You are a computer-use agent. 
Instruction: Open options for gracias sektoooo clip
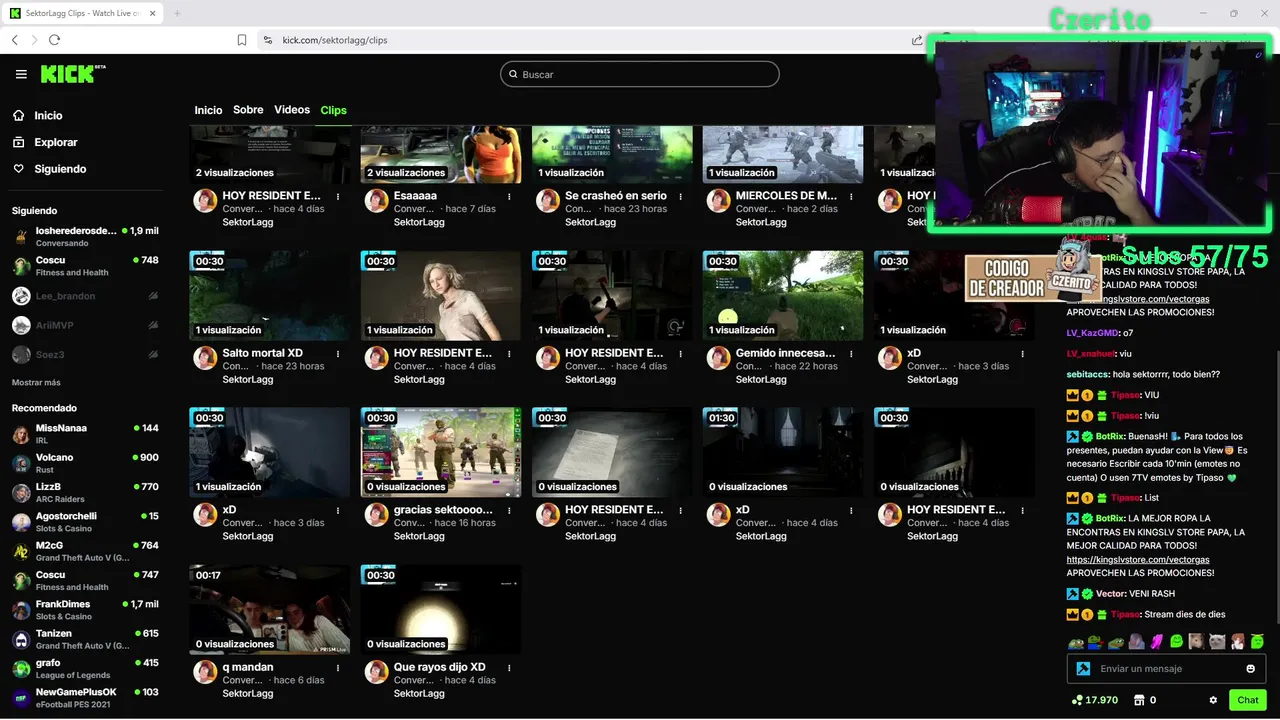510,511
